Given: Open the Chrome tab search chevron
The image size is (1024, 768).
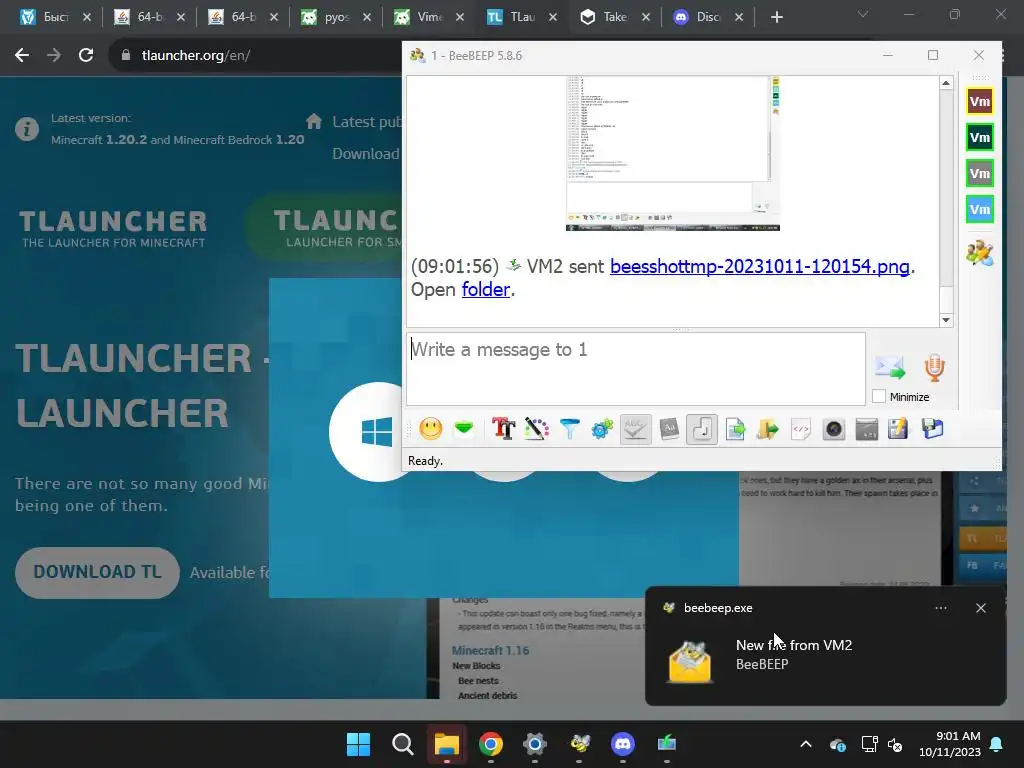Looking at the screenshot, I should coord(863,14).
